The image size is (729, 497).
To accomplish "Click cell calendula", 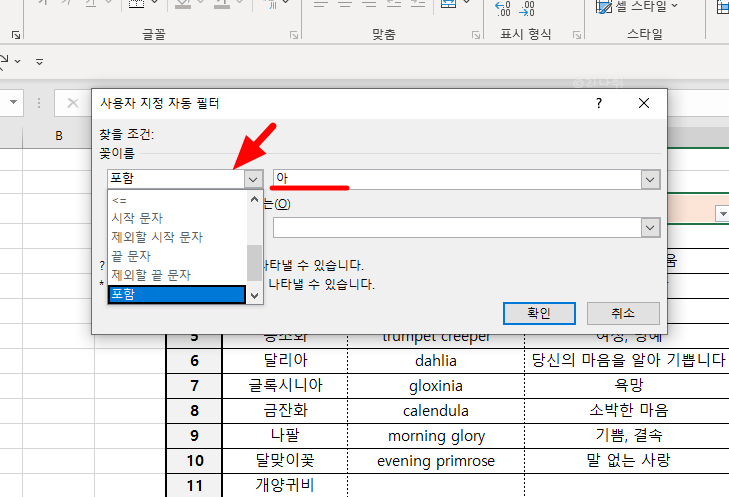I will (436, 411).
